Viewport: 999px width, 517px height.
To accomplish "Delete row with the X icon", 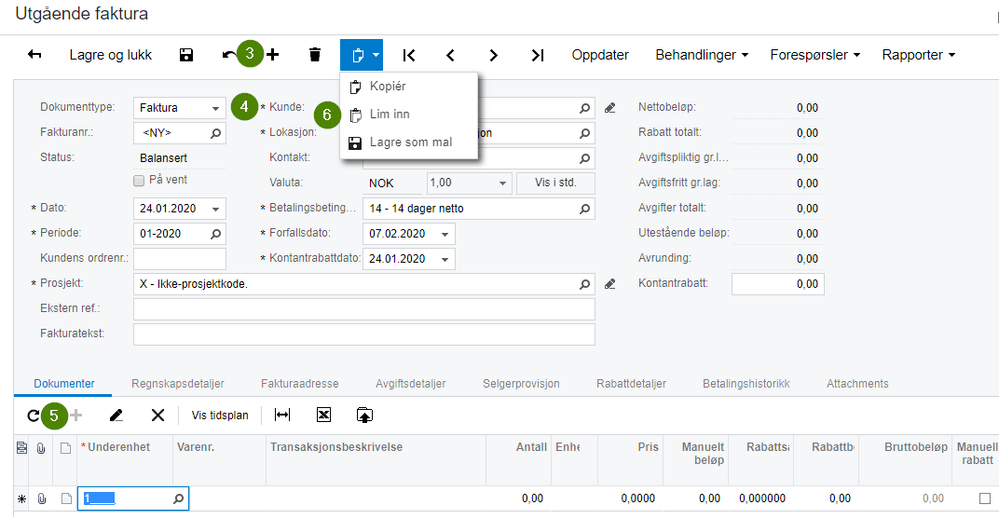I will coord(157,414).
